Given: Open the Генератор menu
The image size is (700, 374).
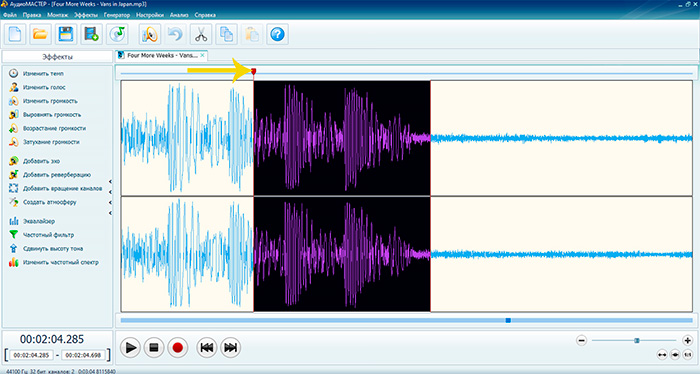Looking at the screenshot, I should coord(117,15).
